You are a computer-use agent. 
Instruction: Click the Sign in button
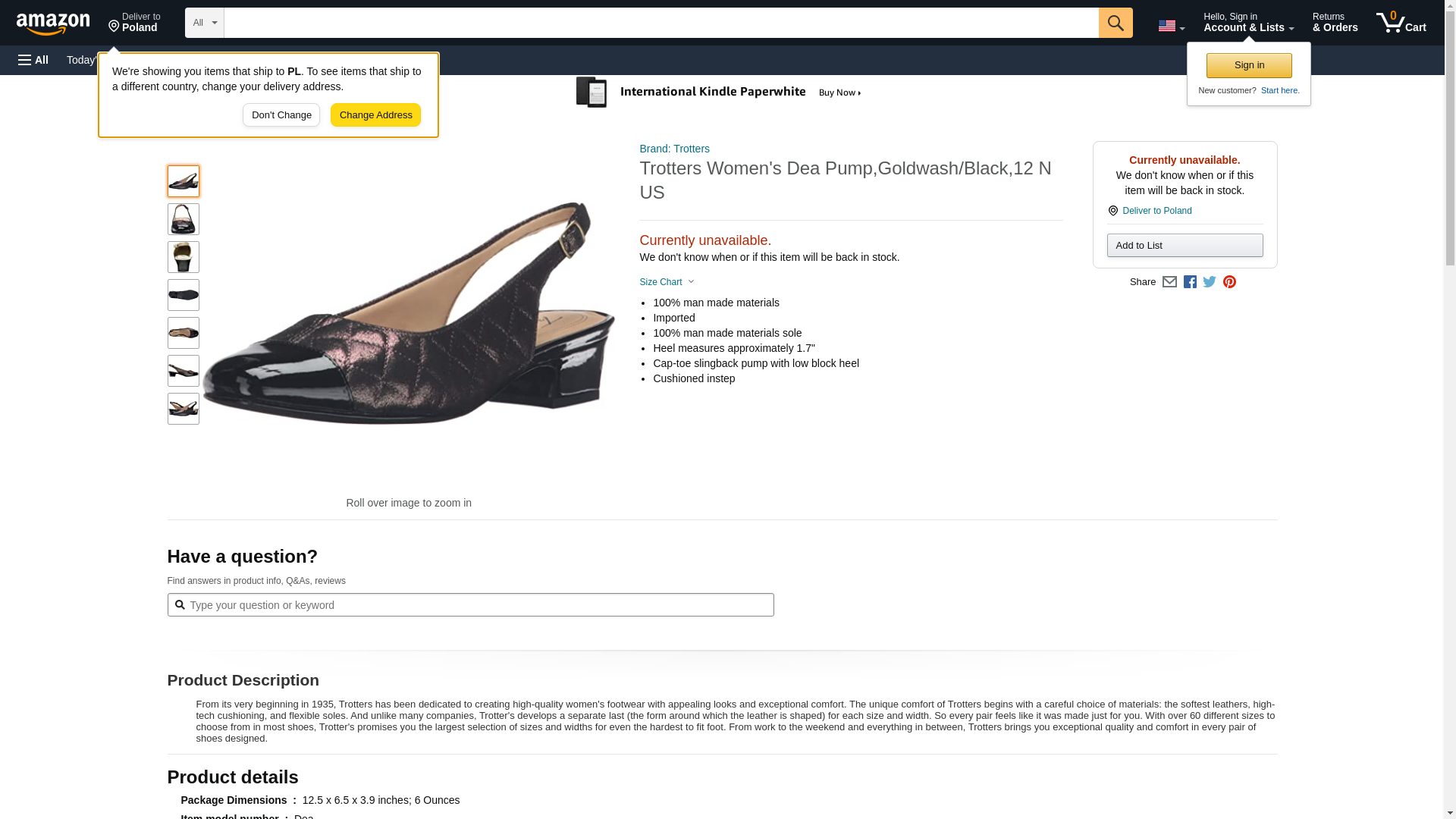[x=1249, y=65]
